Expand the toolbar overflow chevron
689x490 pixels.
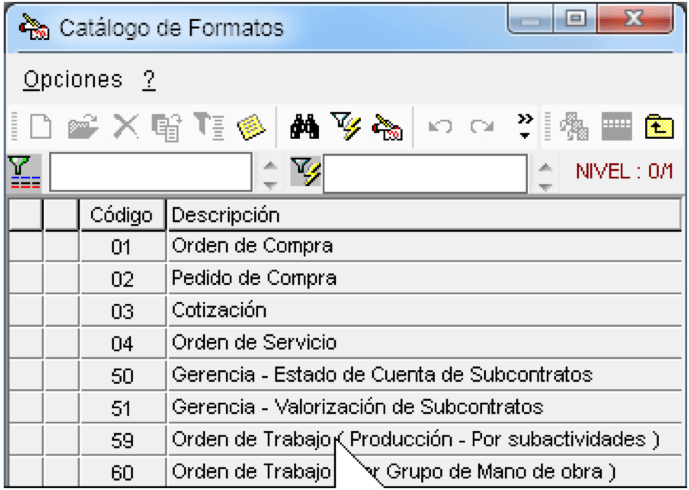pos(525,127)
